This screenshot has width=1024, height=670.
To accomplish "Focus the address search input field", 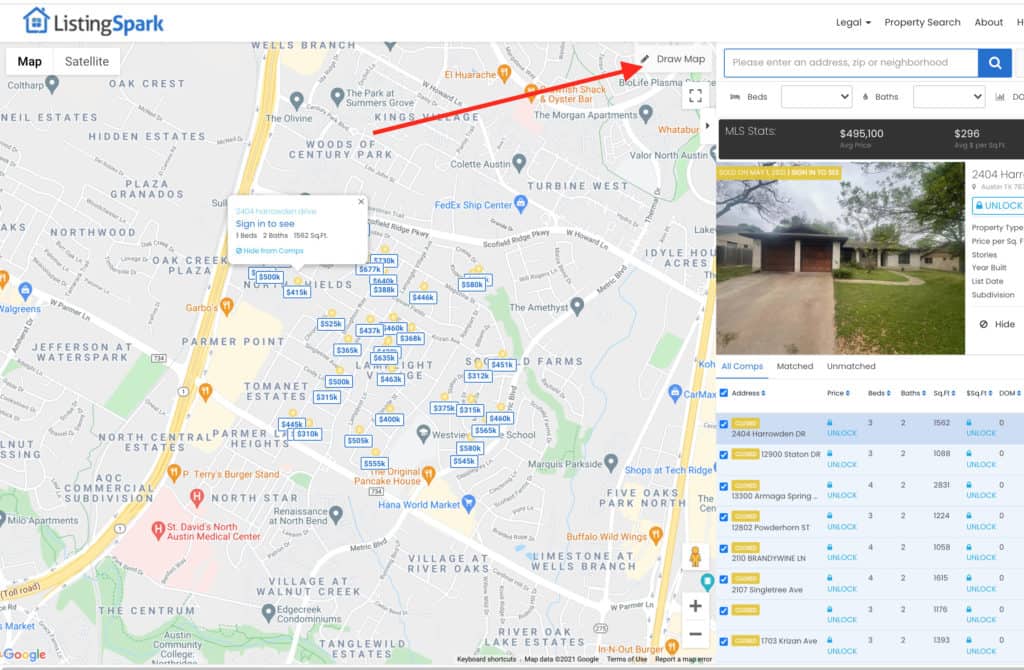I will tap(851, 63).
